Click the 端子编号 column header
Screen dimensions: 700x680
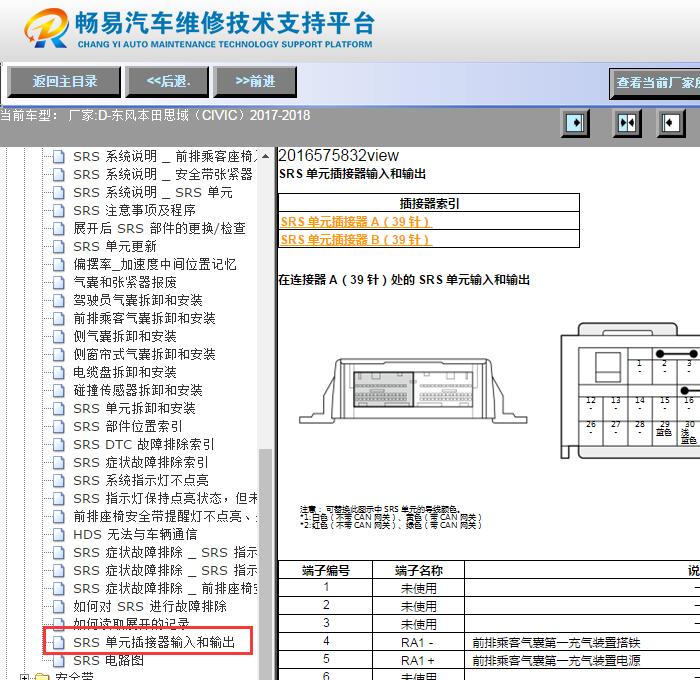325,571
